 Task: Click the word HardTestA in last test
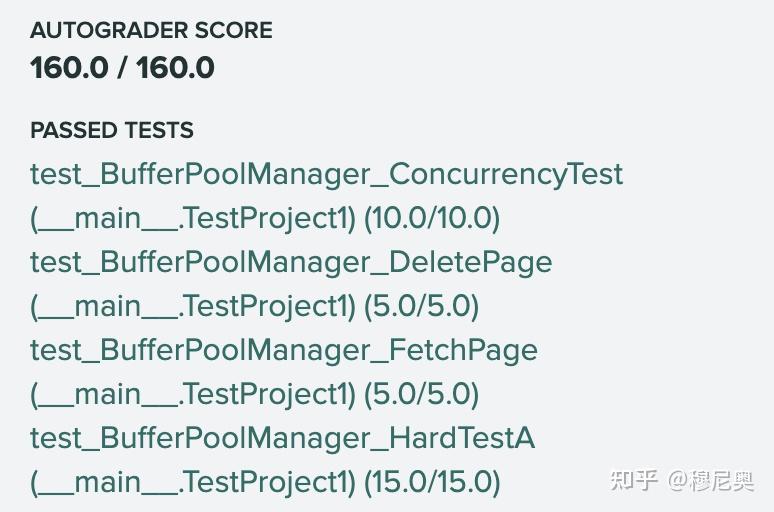[x=462, y=438]
